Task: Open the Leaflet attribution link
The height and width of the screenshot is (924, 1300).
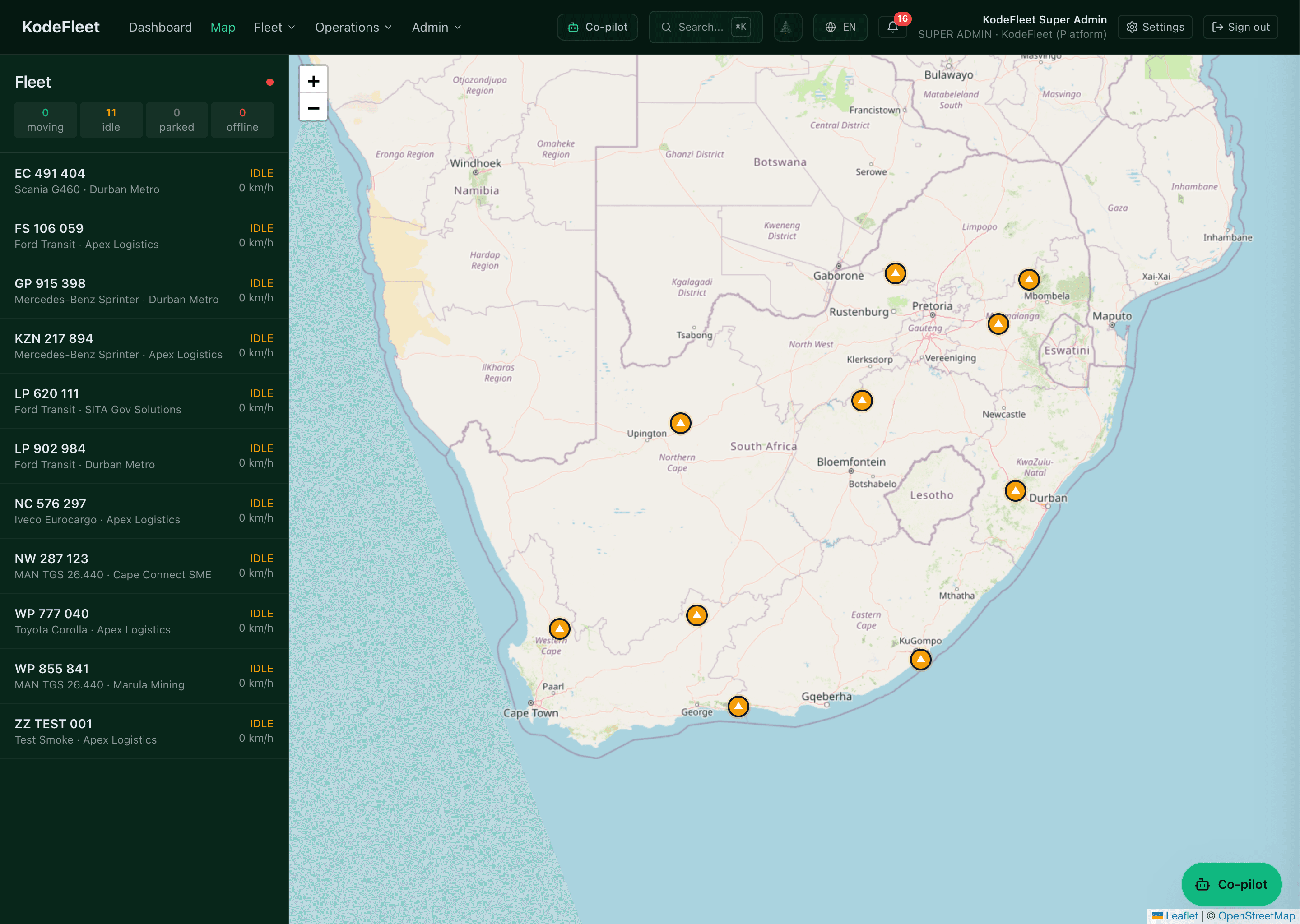Action: click(1175, 915)
